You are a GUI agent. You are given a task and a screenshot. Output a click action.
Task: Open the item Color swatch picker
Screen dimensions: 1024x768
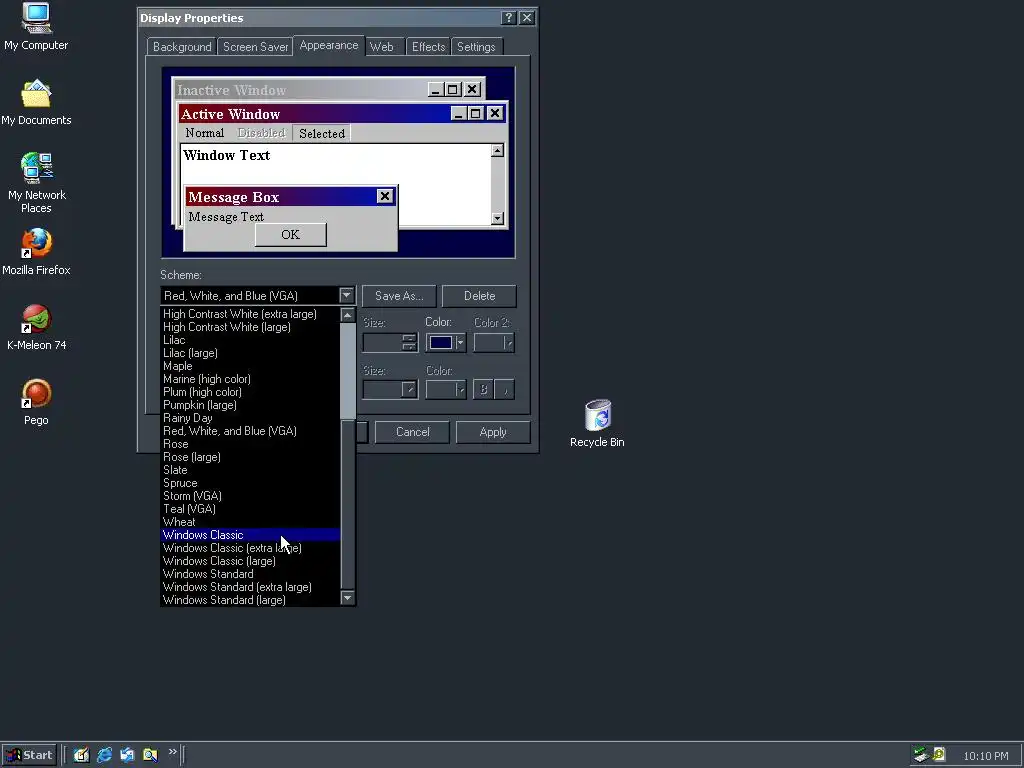coord(446,343)
